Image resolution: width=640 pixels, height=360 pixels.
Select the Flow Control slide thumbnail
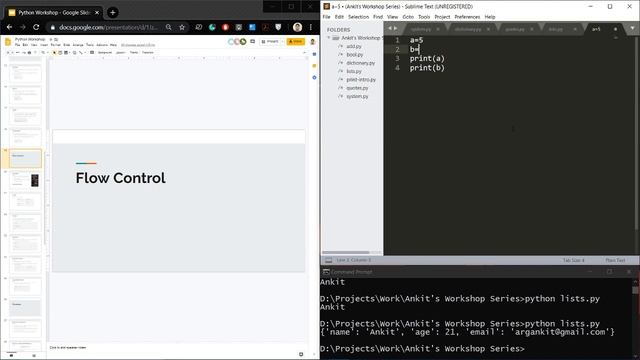(x=25, y=159)
